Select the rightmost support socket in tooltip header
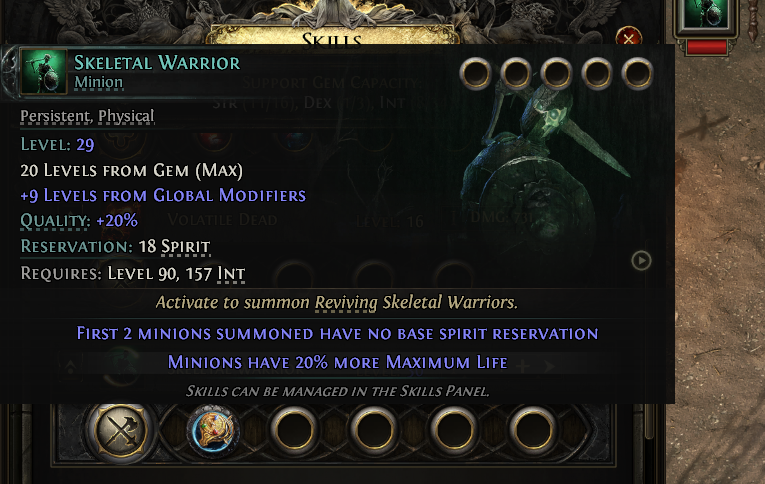 [637, 74]
